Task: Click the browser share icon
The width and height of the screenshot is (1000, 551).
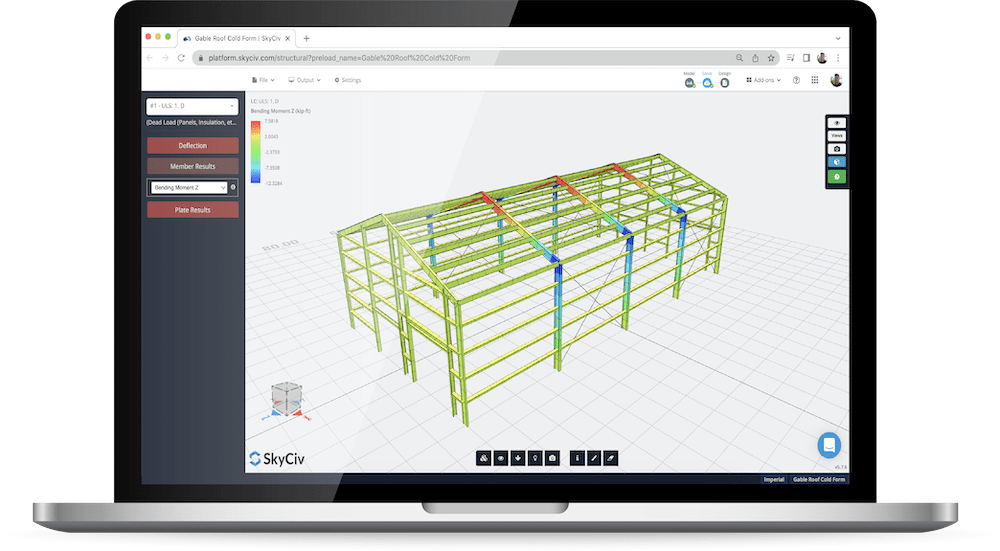Action: pos(755,58)
